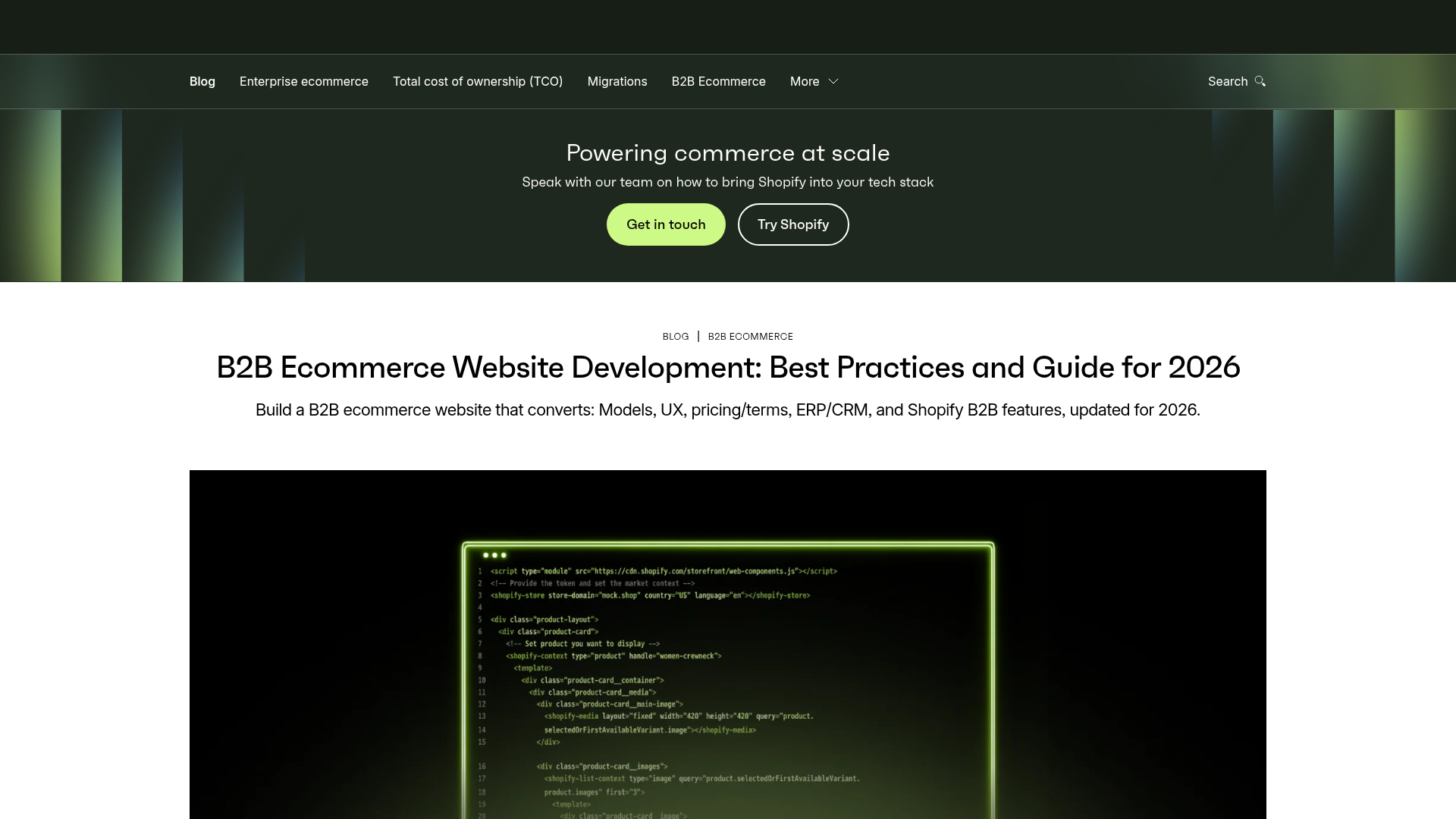Open Search in the nav bar
Screen dimensions: 1456x819
pos(1237,81)
